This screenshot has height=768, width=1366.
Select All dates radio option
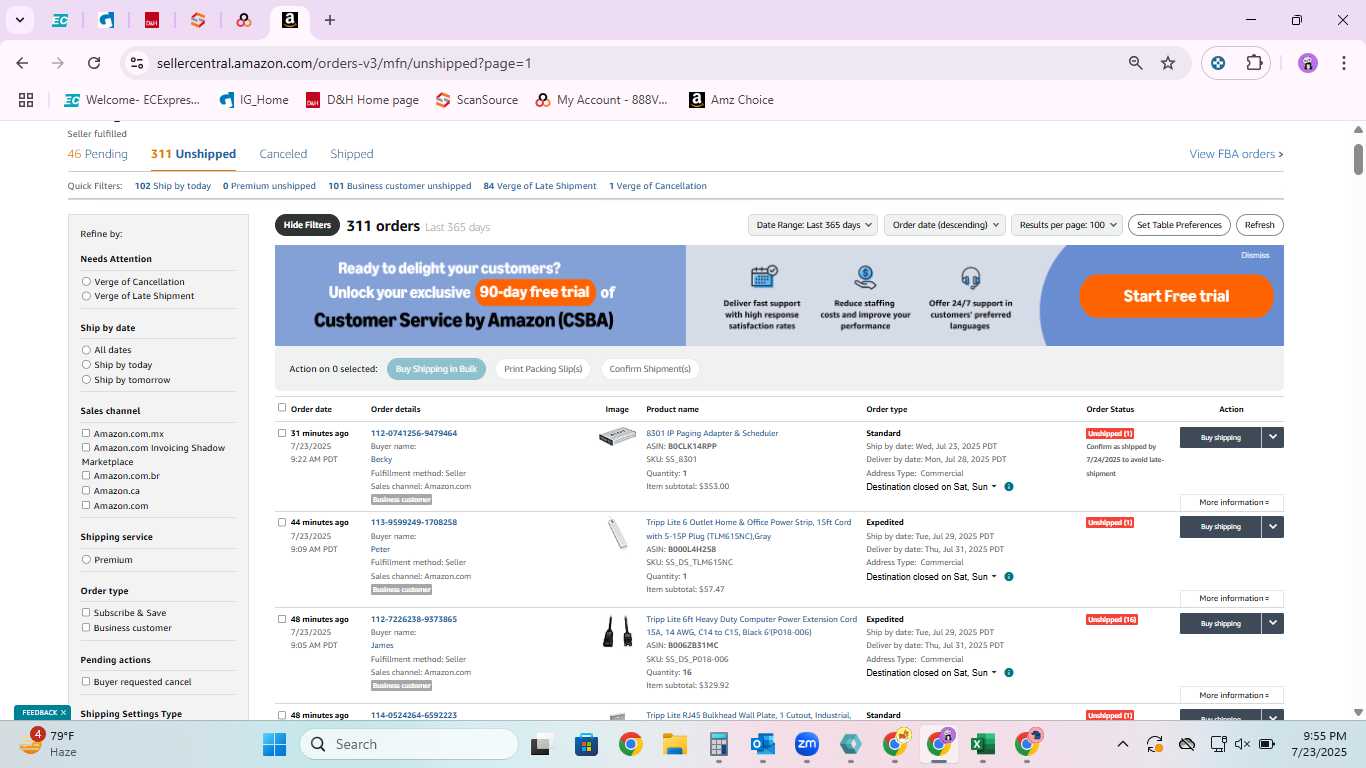click(86, 350)
